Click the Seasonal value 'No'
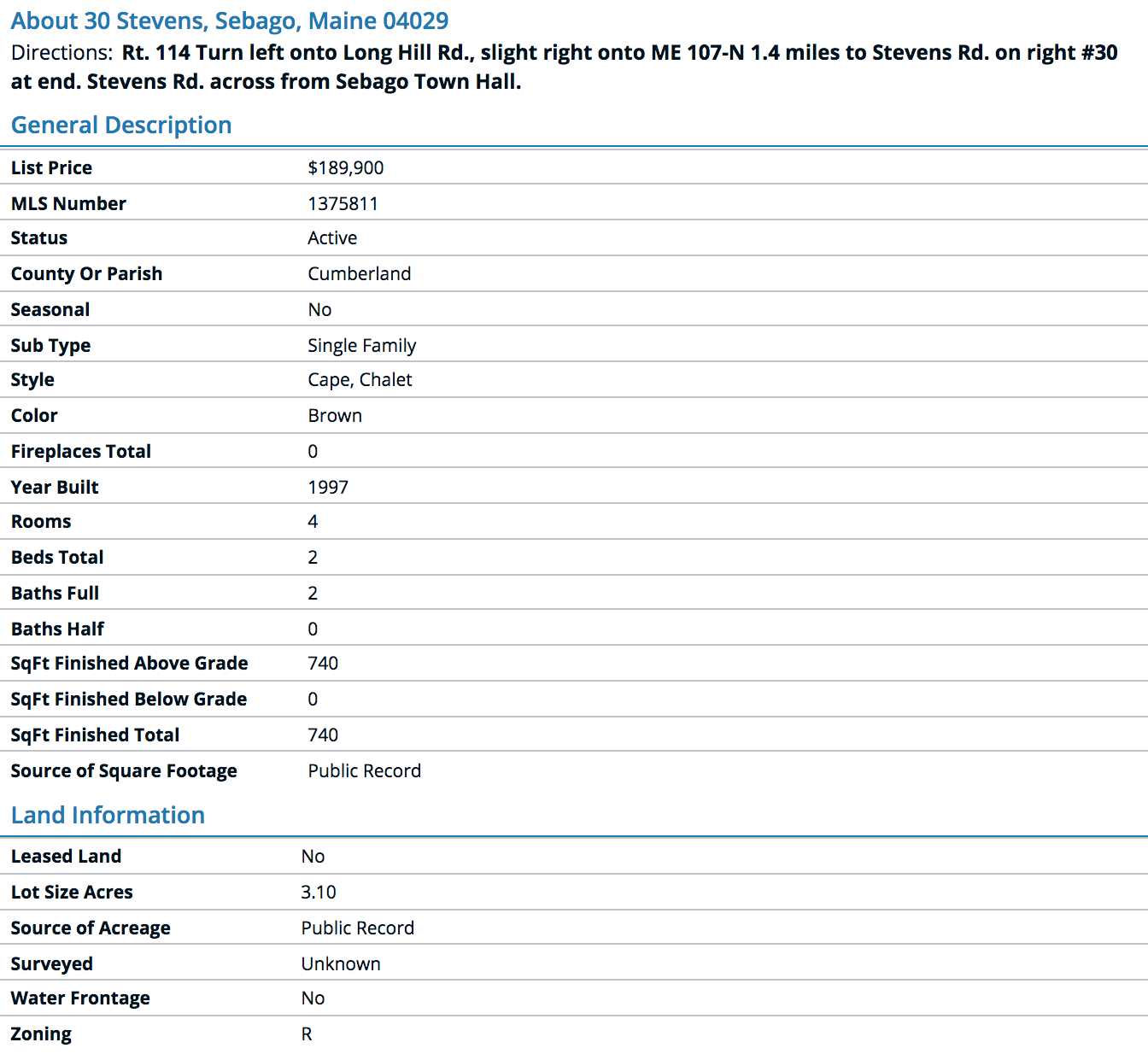Viewport: 1148px width, 1054px height. (319, 310)
